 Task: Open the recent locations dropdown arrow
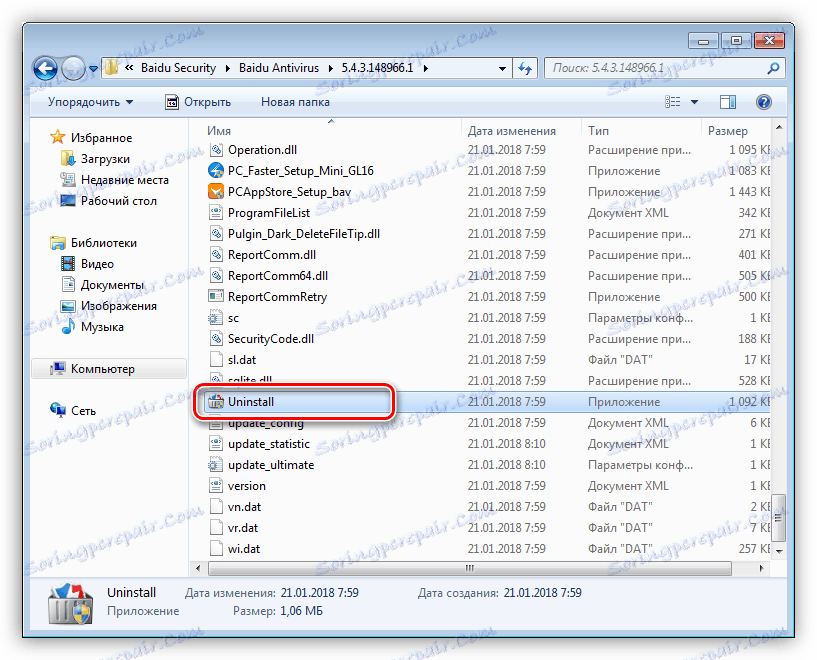point(93,68)
